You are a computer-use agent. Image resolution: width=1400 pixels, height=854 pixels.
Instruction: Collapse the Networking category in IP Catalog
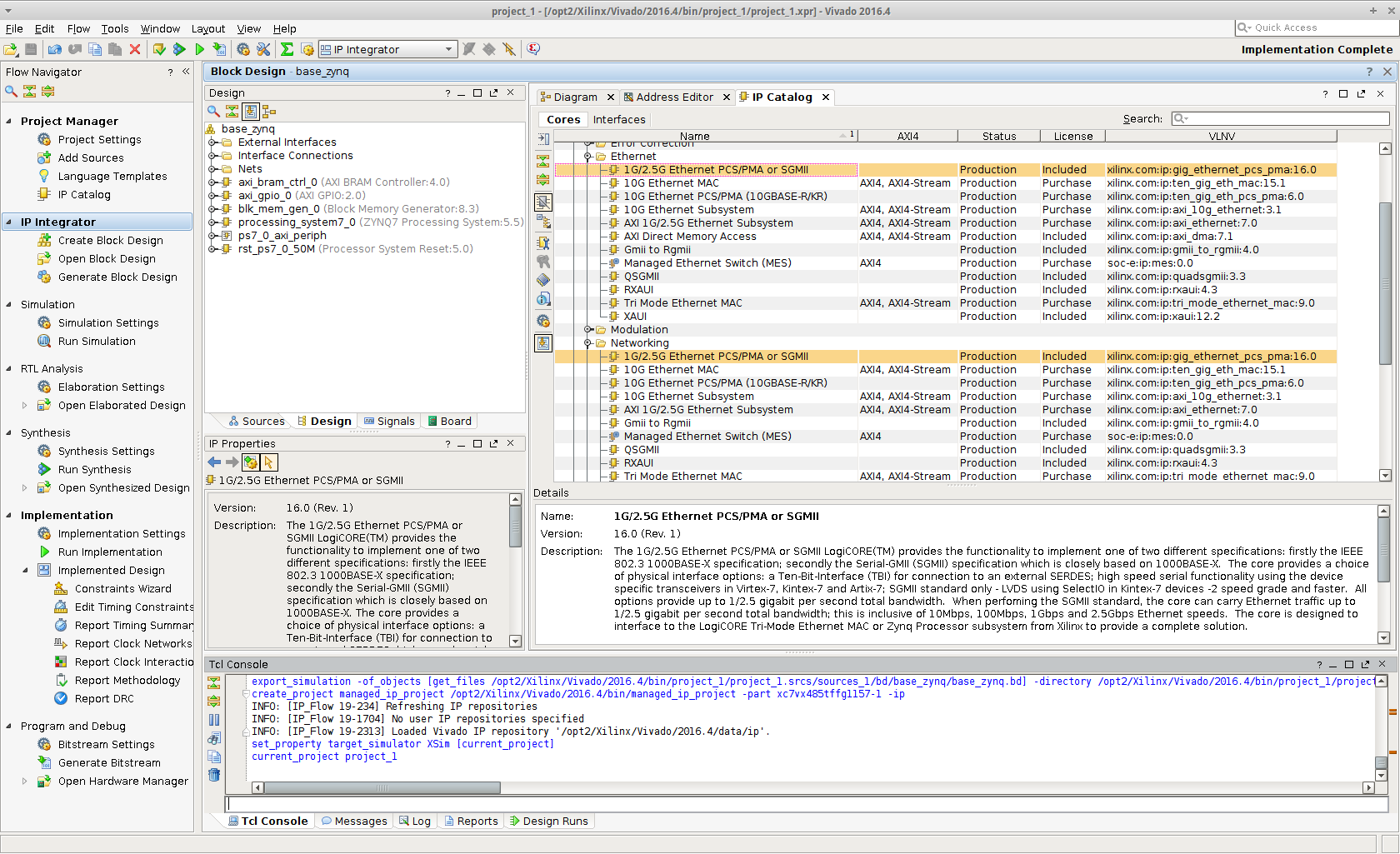587,343
